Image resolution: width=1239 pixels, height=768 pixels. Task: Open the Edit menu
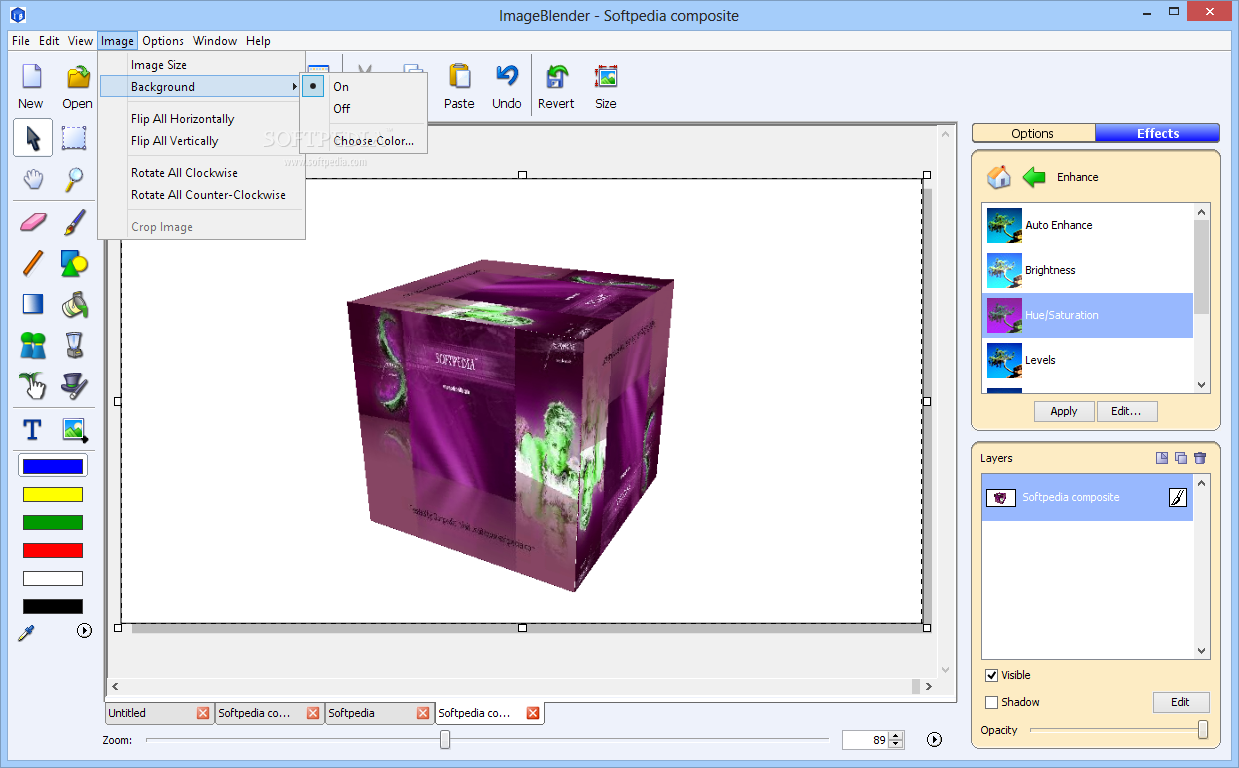click(49, 41)
